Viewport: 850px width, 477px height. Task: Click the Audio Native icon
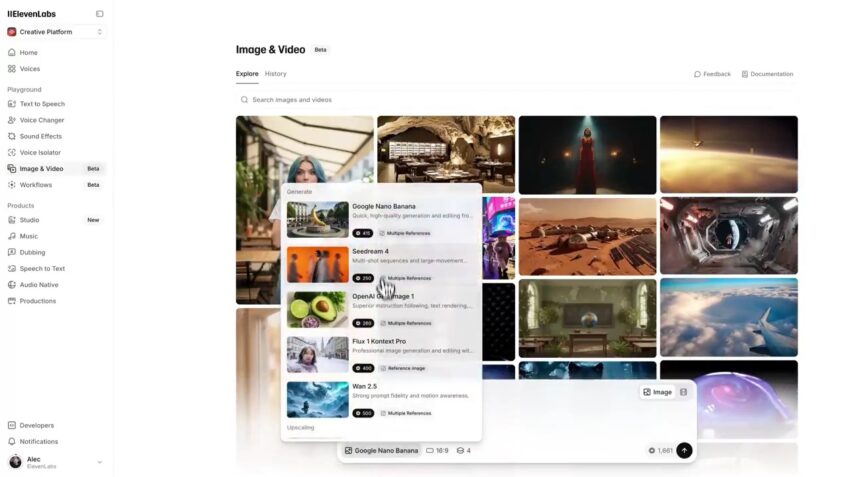(x=12, y=285)
